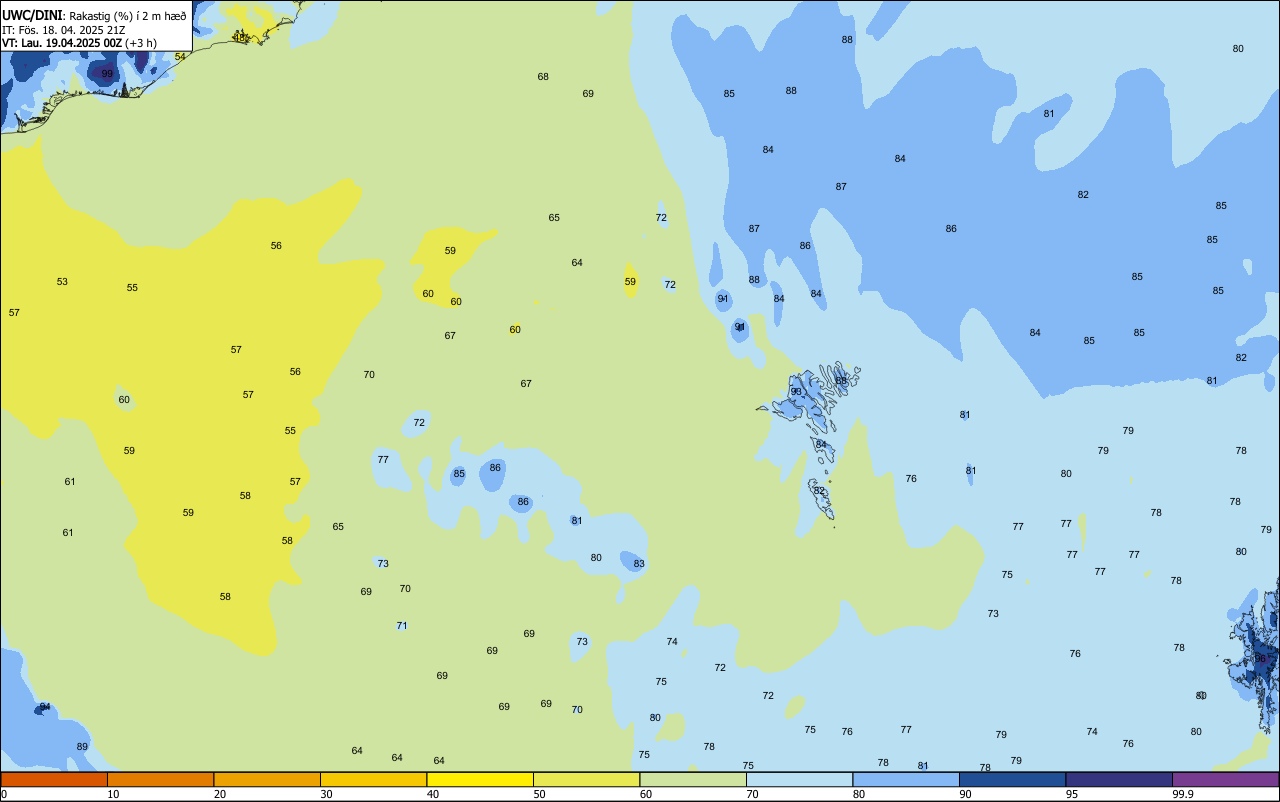
Task: Click the 80–90 medium blue legend swatch
Action: pos(906,779)
